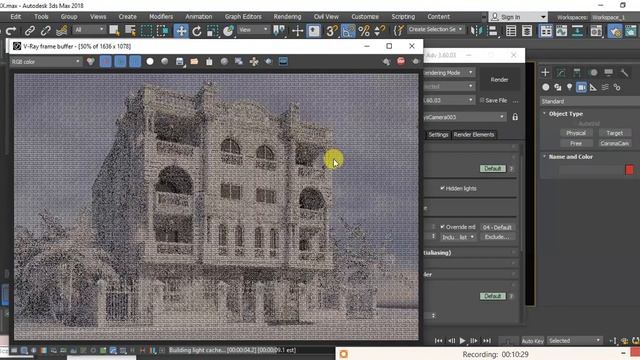Open the Rendering Mode dropdown
640x360 pixels.
449,73
